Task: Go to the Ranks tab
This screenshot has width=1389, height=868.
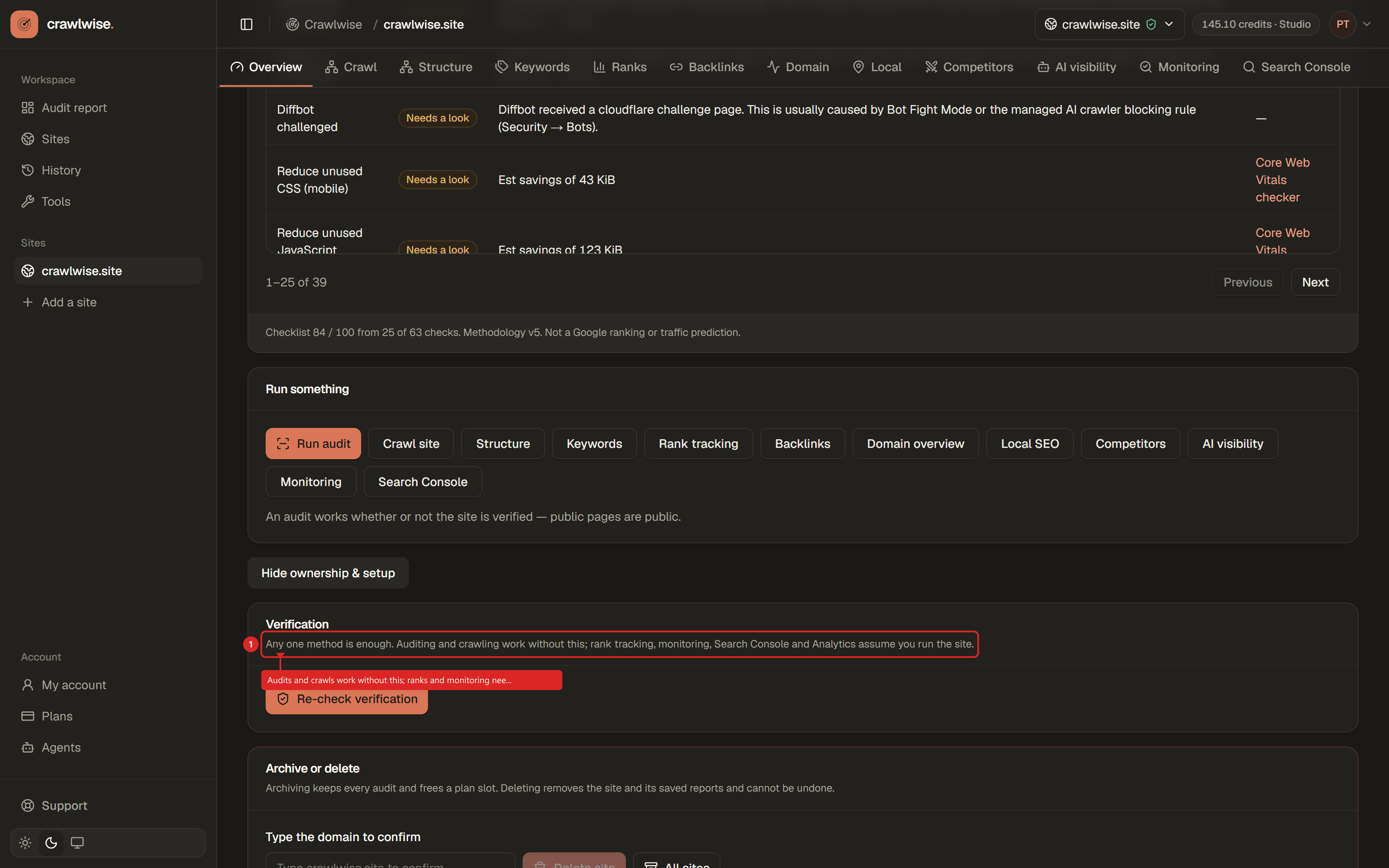Action: pos(620,67)
